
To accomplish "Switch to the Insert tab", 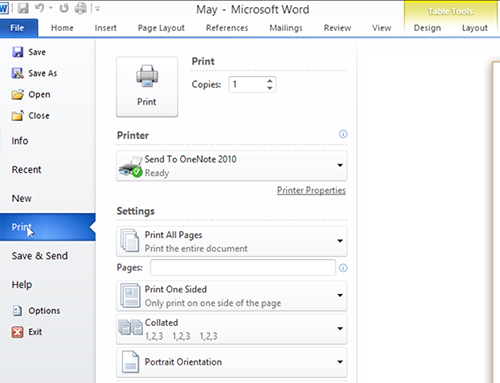I will (106, 28).
